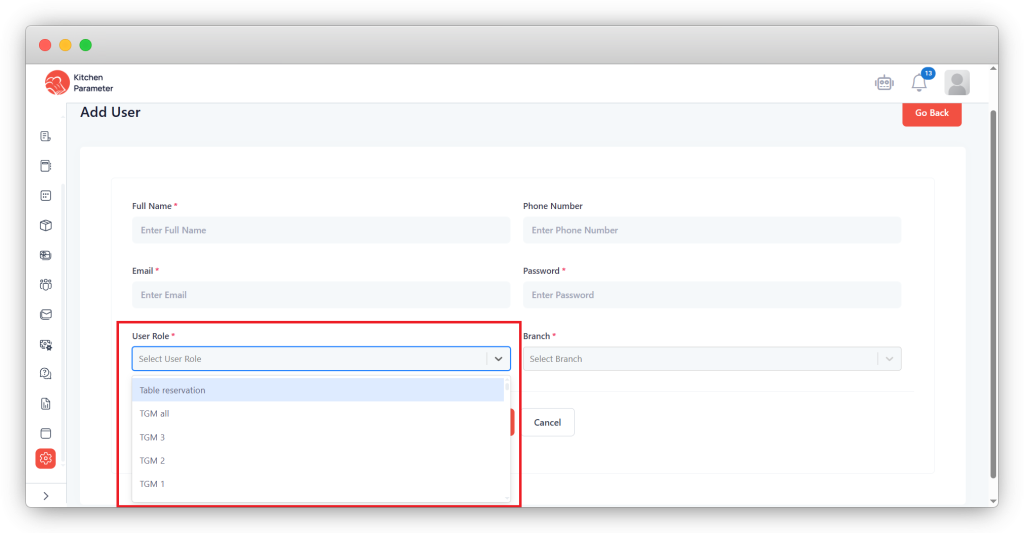The image size is (1024, 533).
Task: Open the robot assistant icon in header
Action: click(884, 83)
